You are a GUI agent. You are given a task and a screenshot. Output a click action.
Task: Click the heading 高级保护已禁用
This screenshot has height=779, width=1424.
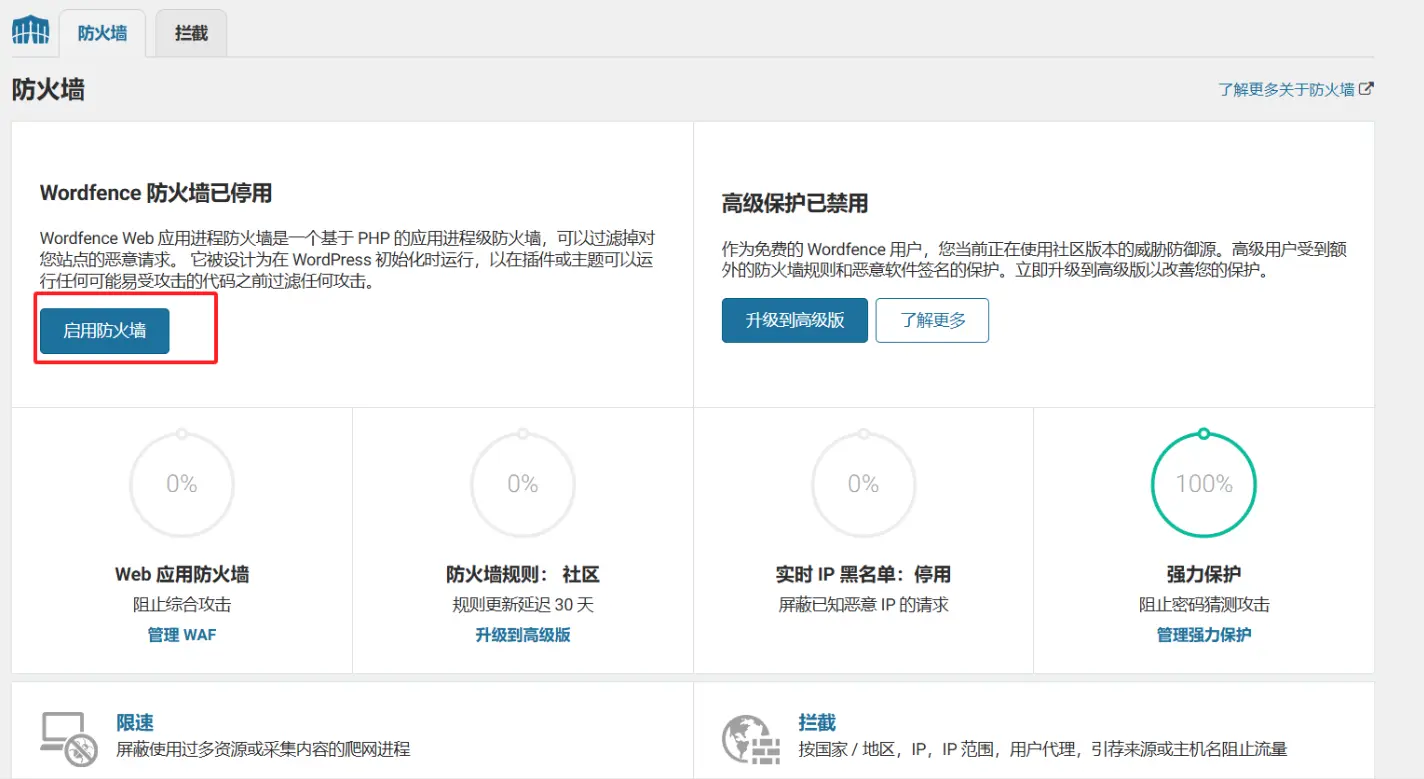point(795,204)
